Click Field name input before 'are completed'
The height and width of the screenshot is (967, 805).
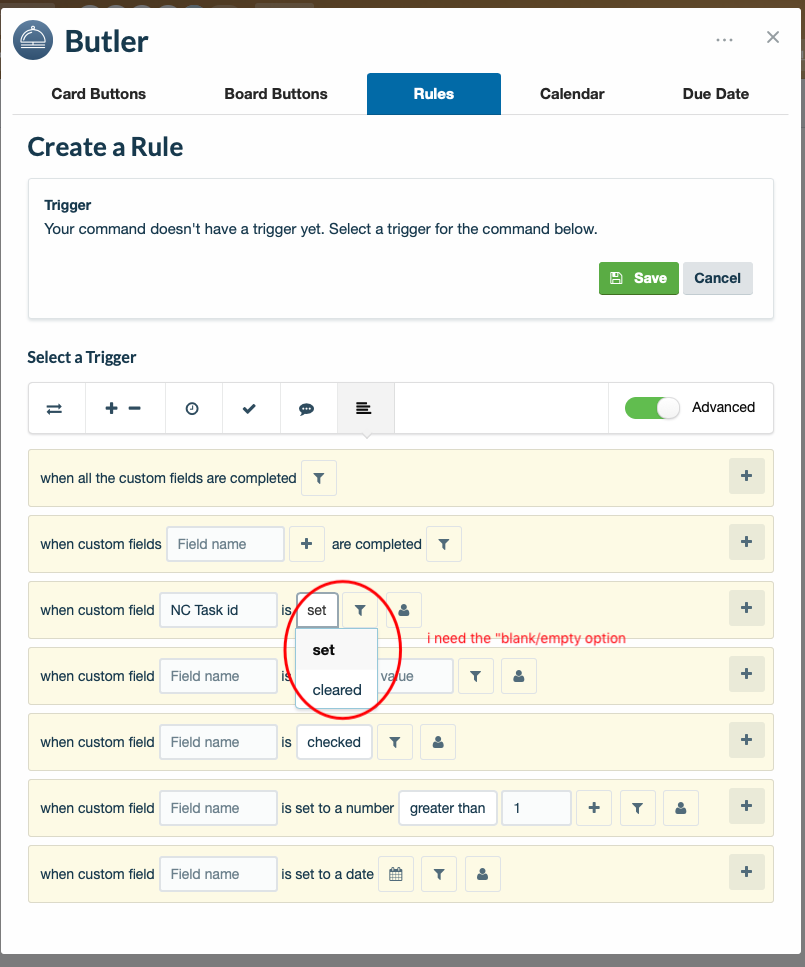(x=225, y=544)
